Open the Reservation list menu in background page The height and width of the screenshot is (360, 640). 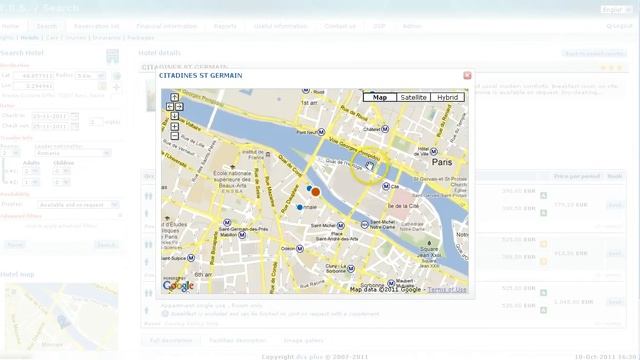pos(97,26)
